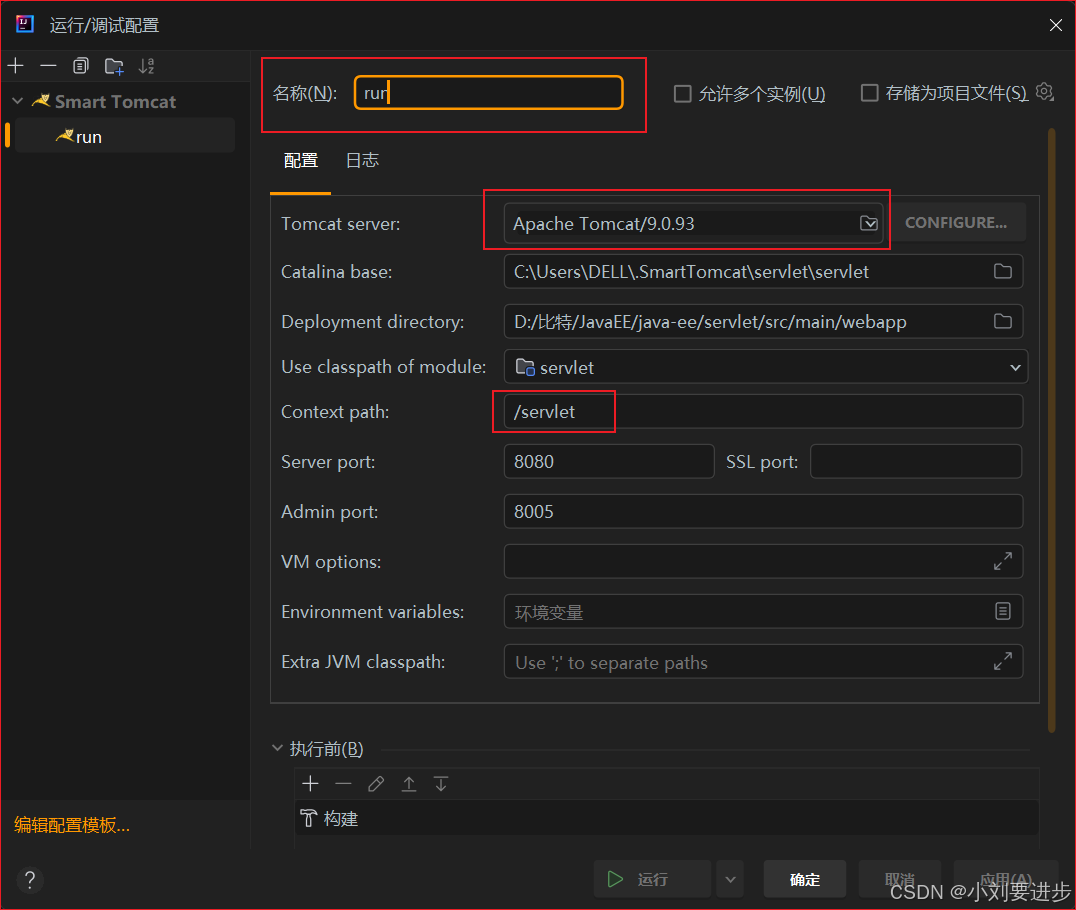Select the run configuration item
This screenshot has width=1076, height=910.
tap(125, 137)
